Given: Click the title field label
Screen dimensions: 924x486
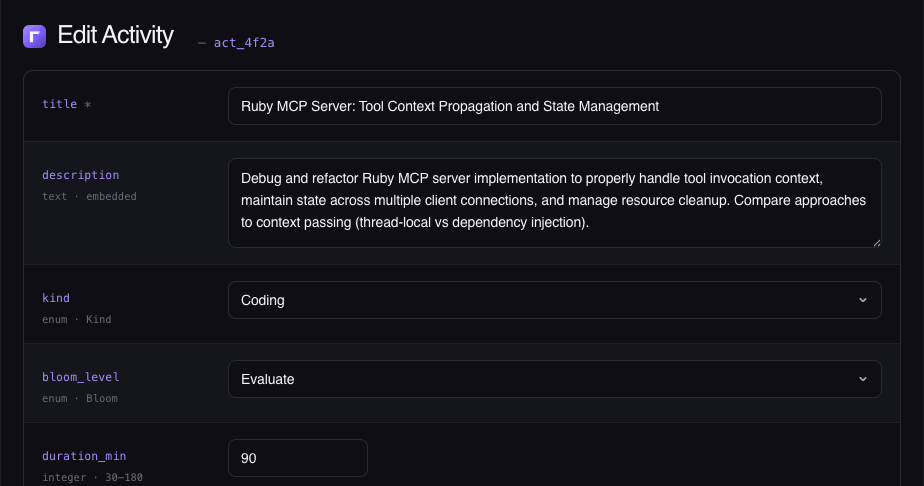Looking at the screenshot, I should click(x=60, y=104).
